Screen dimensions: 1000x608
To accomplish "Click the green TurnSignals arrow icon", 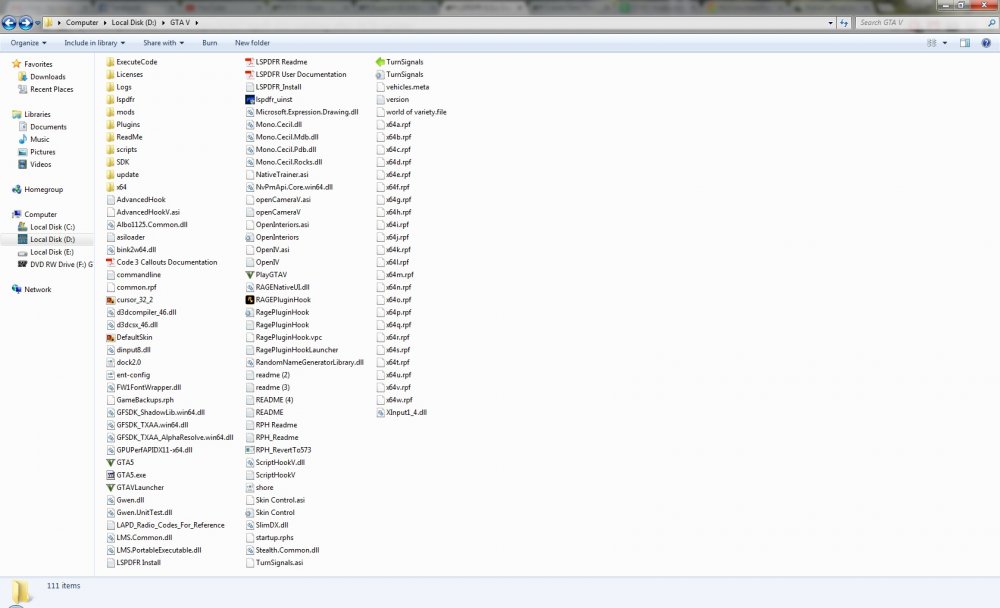I will [380, 62].
